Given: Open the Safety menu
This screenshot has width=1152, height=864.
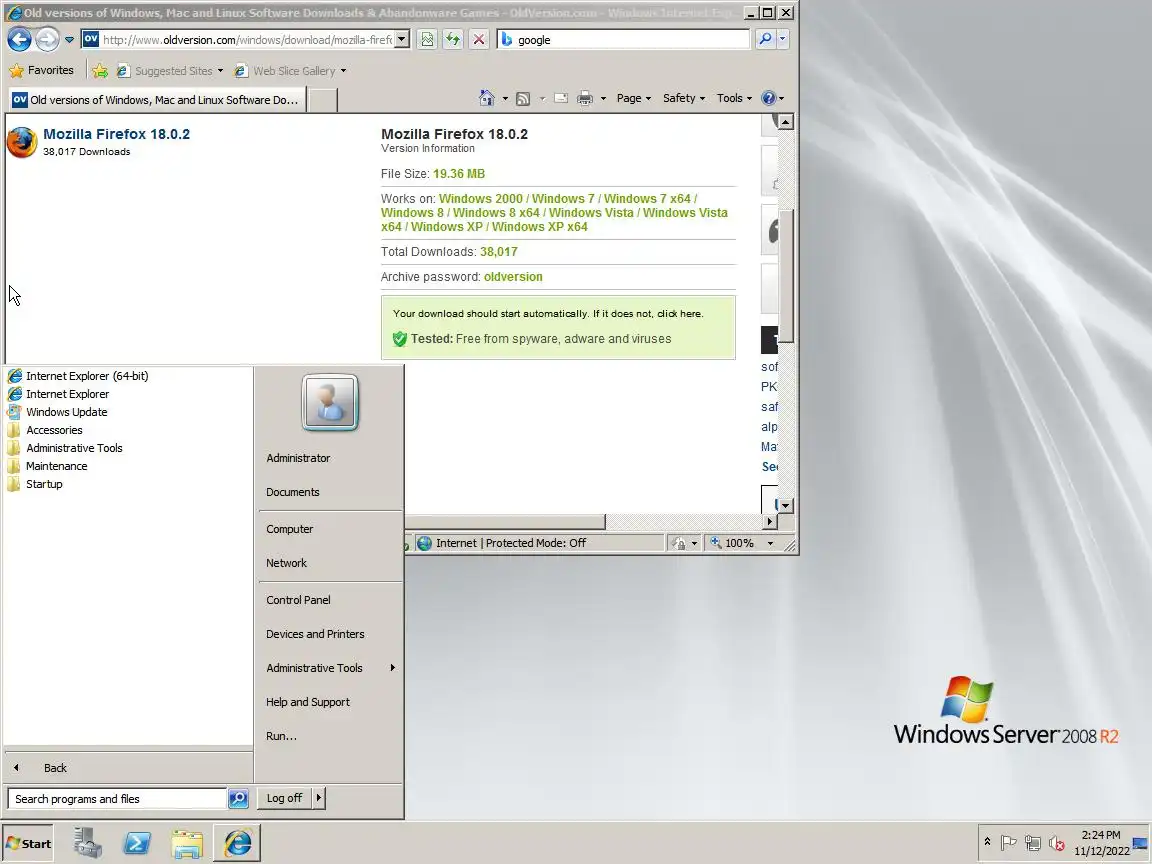Looking at the screenshot, I should [683, 98].
